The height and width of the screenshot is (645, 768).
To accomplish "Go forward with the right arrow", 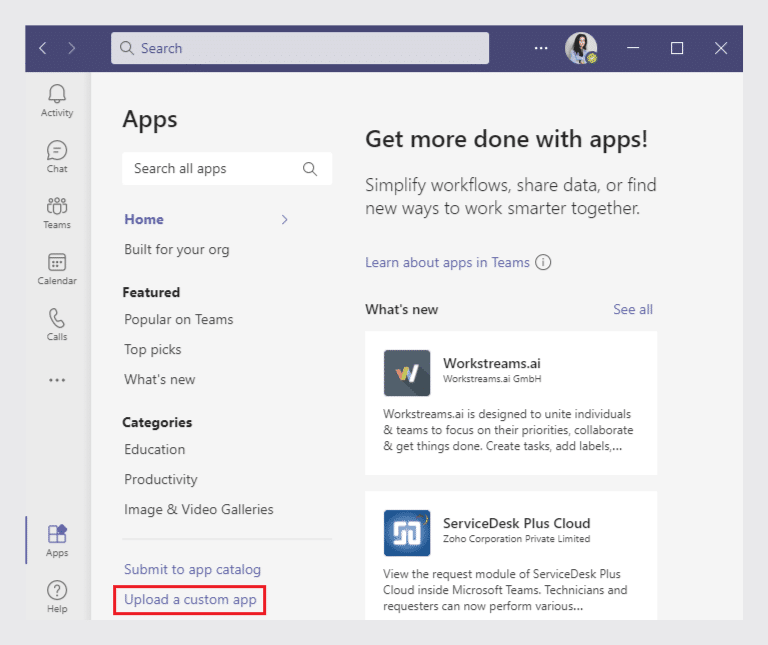I will [x=72, y=48].
